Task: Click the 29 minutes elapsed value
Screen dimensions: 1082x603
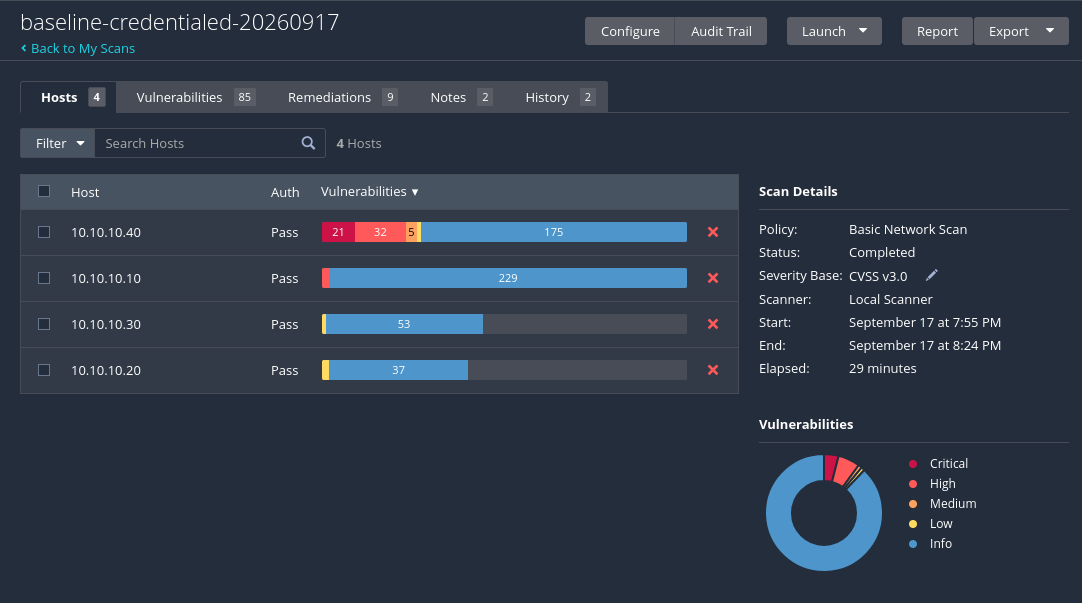Action: 883,368
